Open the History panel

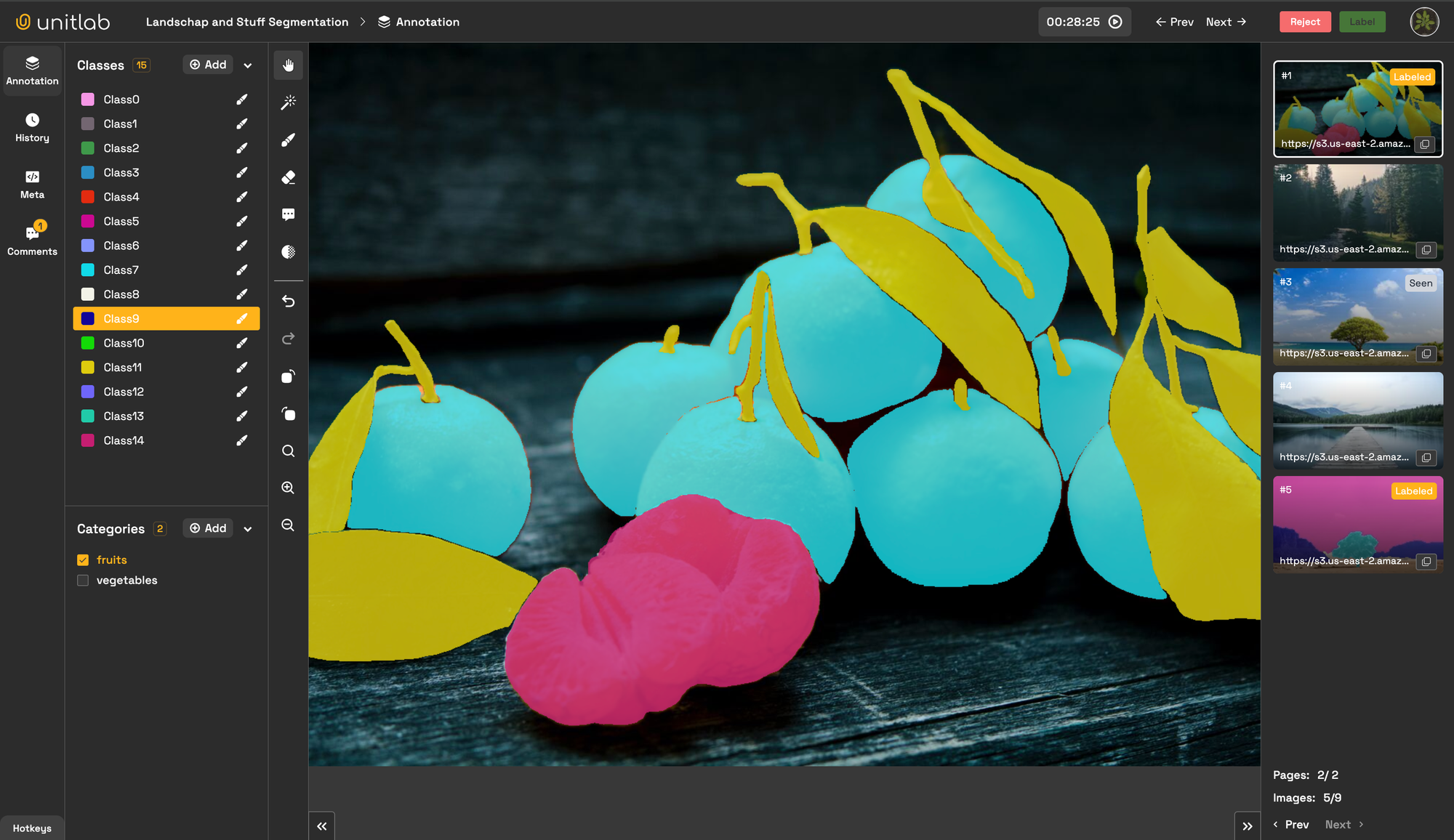31,128
